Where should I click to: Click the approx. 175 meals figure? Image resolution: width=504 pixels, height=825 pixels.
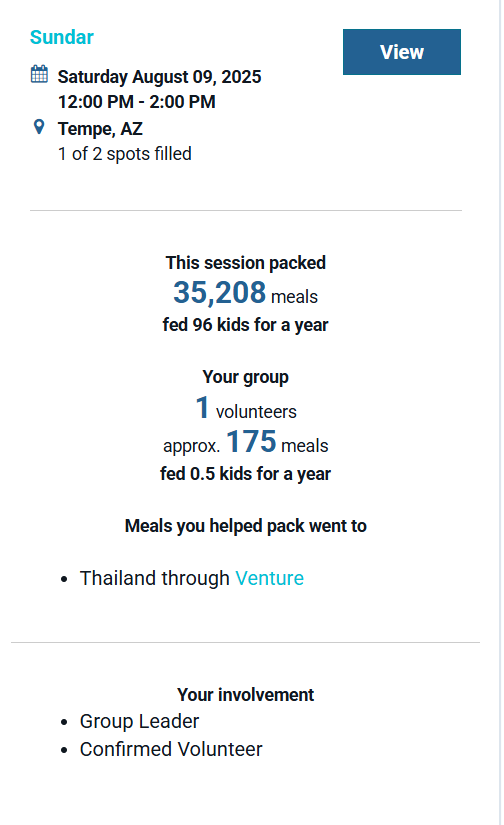point(246,441)
